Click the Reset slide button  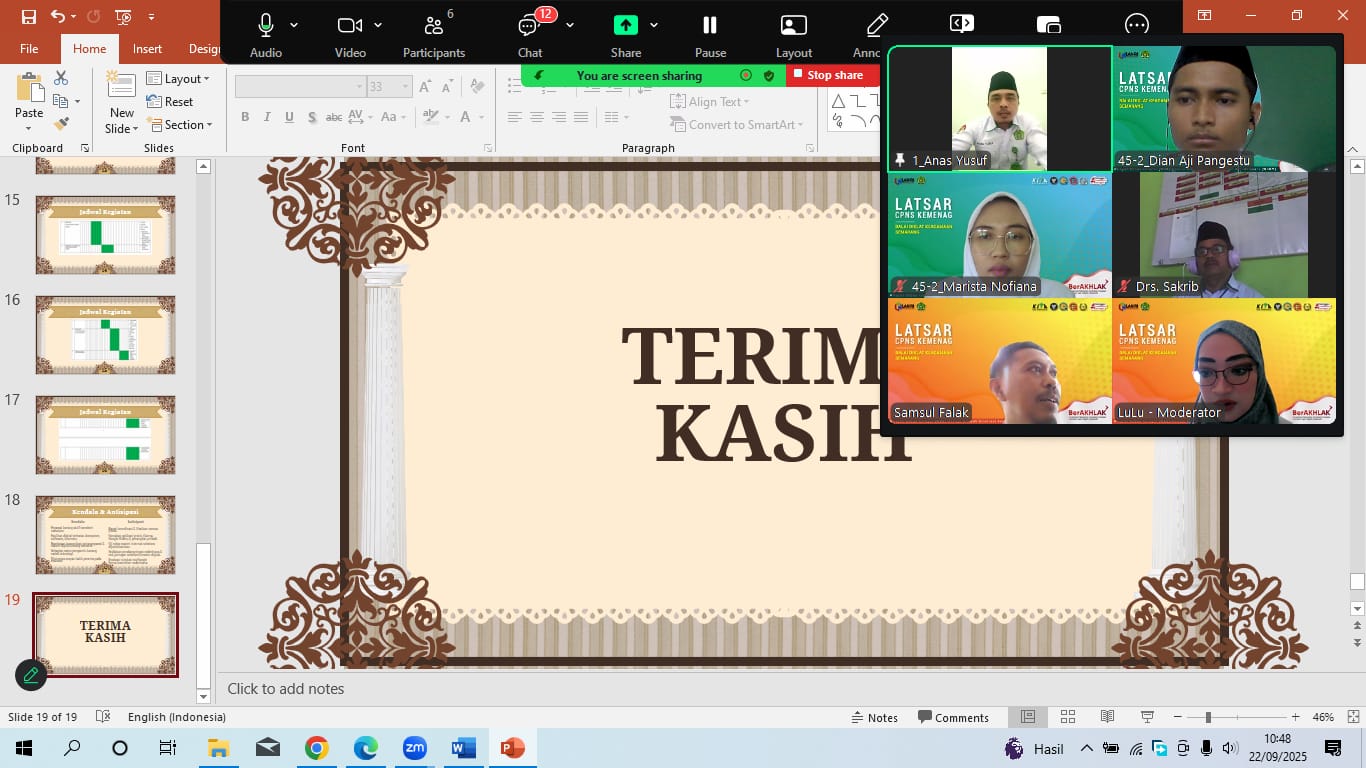[170, 102]
